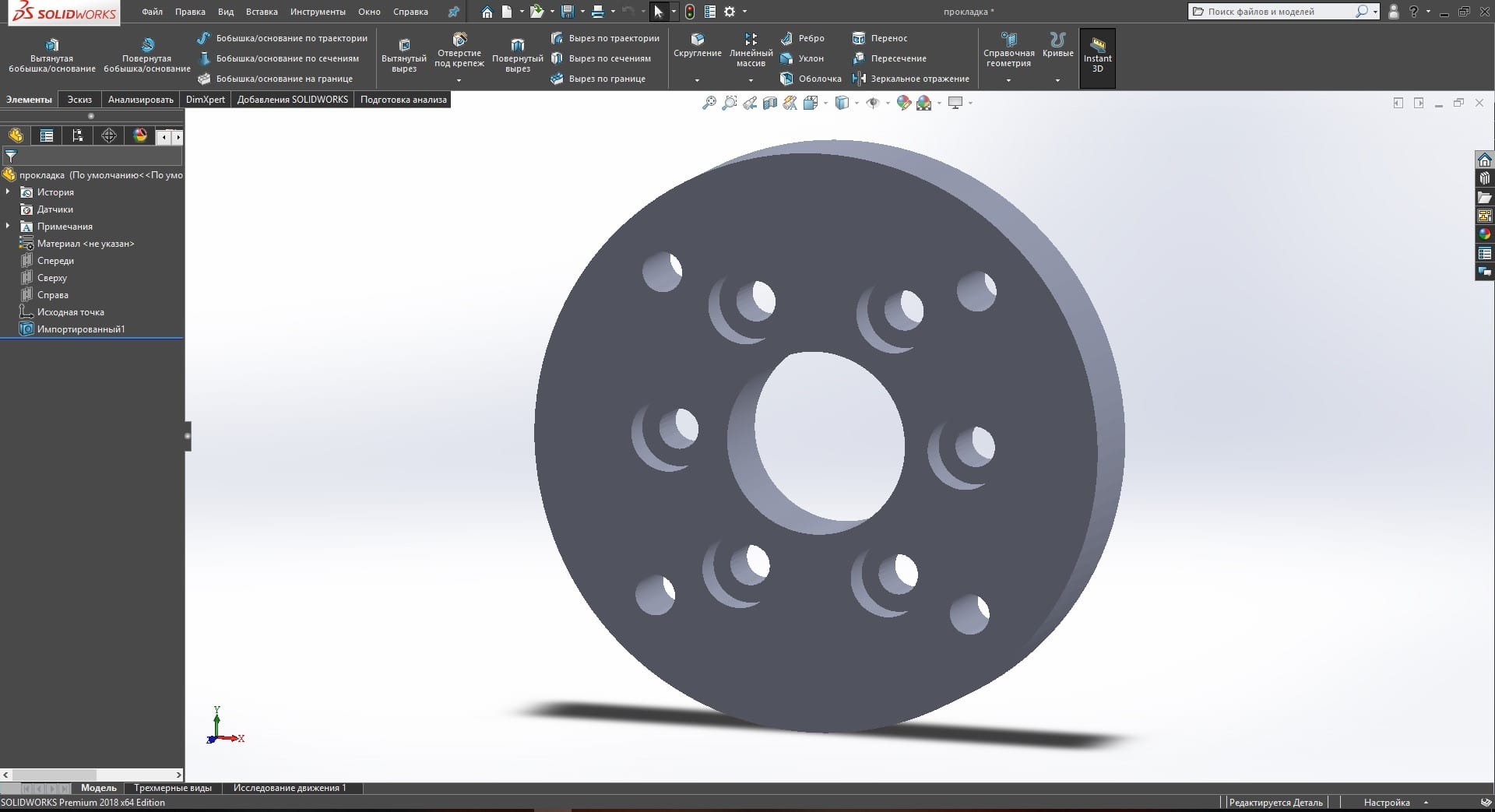Click the Перенос wrap tool
This screenshot has width=1495, height=812.
tap(880, 38)
